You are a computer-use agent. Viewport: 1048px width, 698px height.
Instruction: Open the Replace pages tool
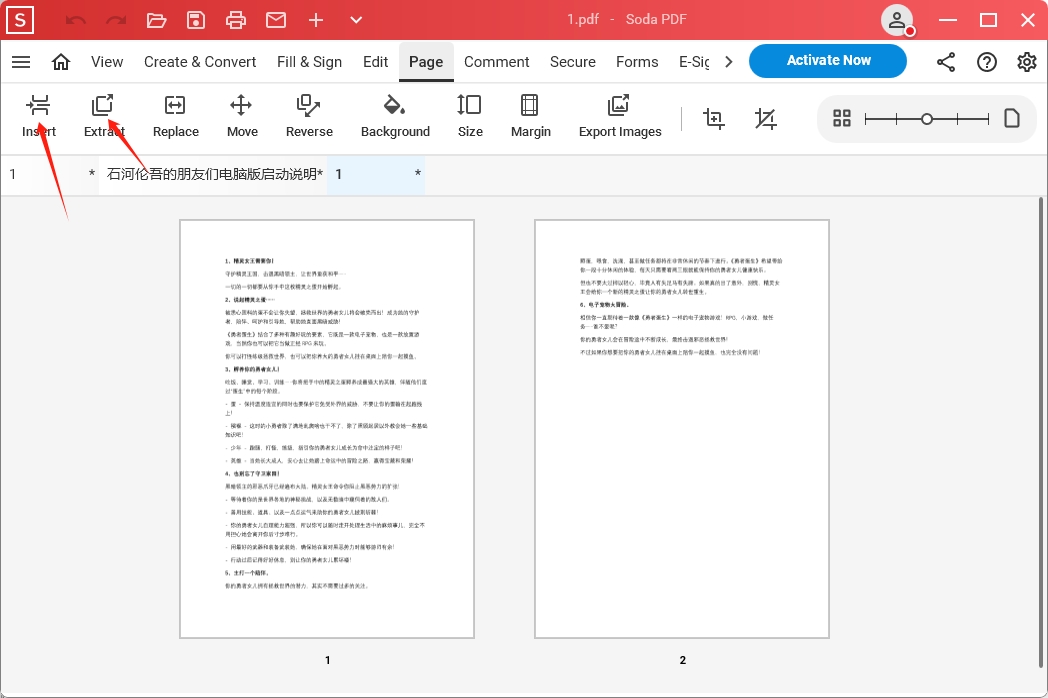click(175, 116)
